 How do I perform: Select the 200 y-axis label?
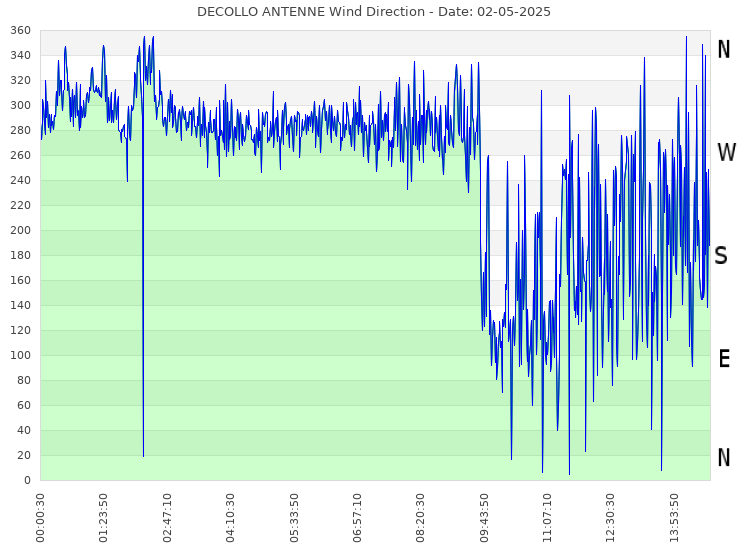coord(21,230)
